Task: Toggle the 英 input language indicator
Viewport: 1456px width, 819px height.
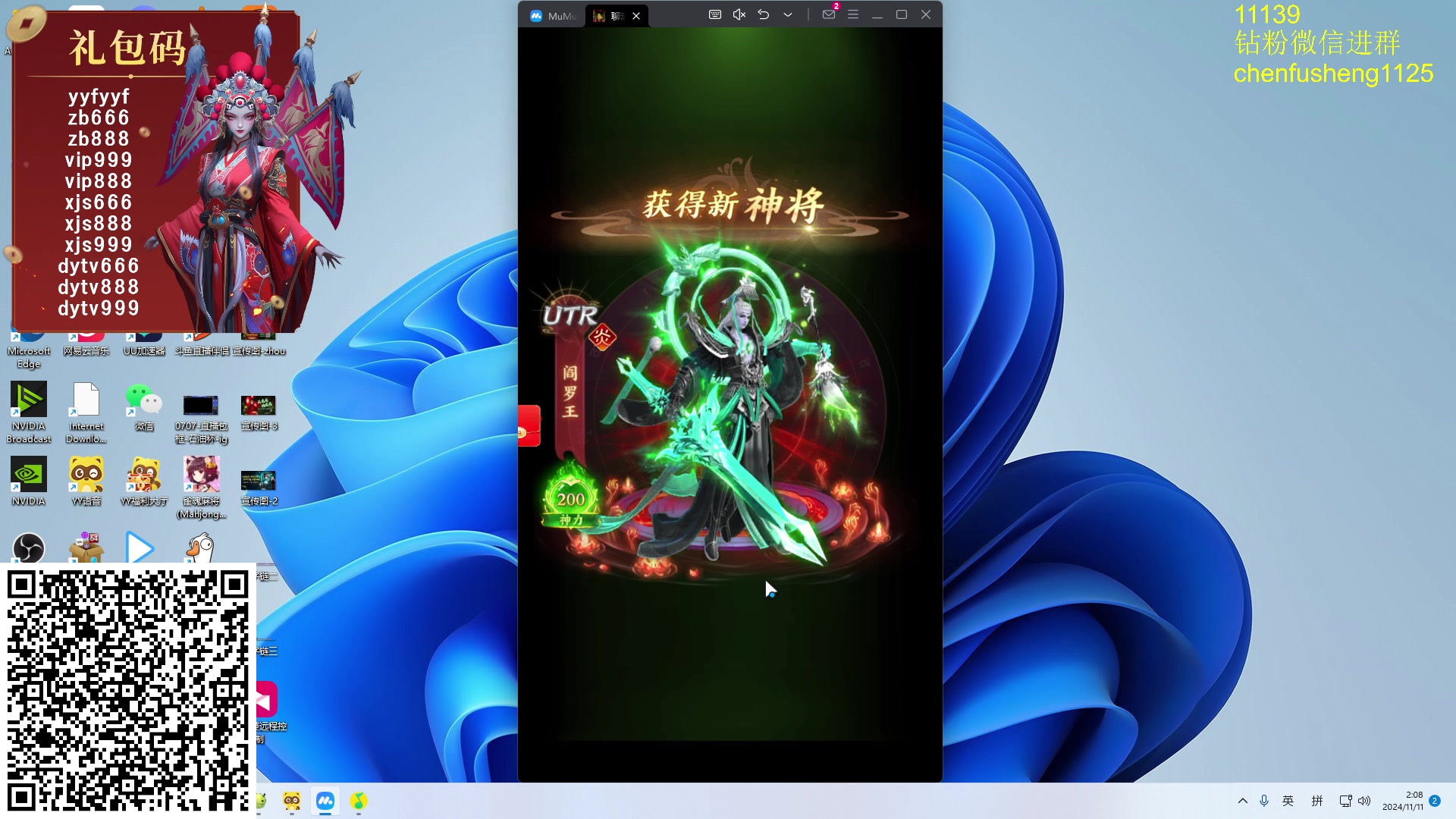Action: [1288, 801]
